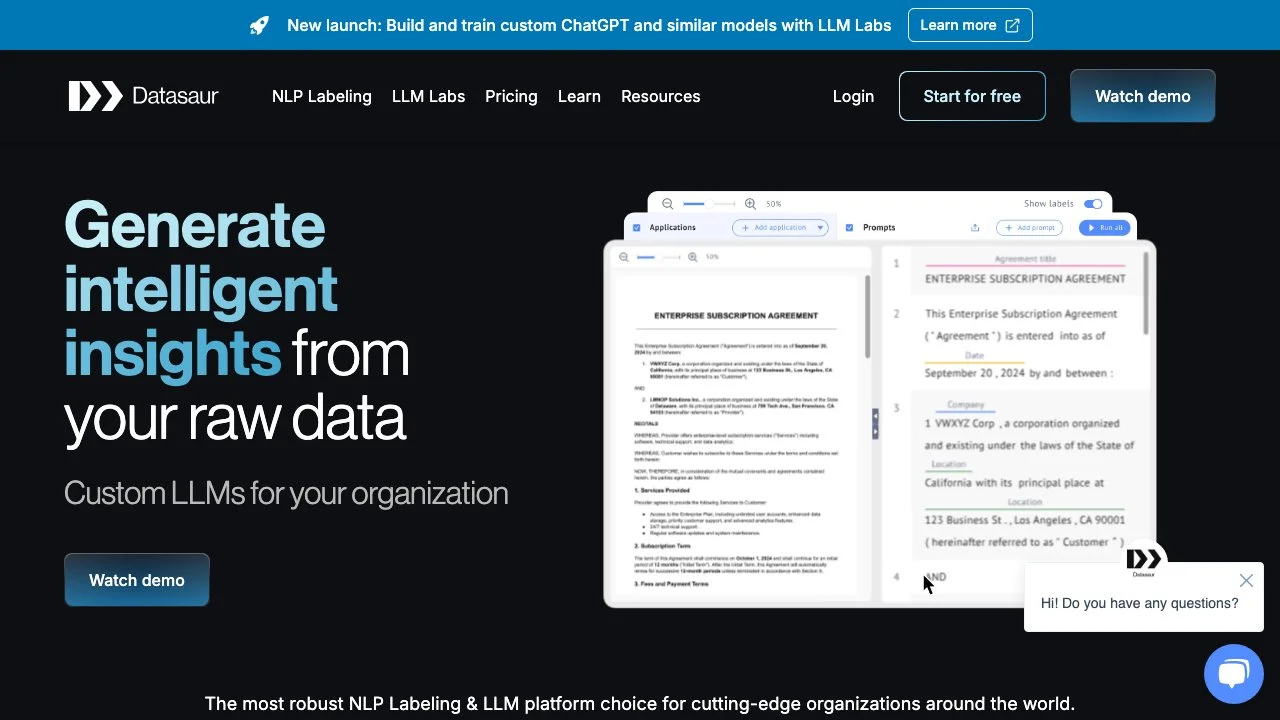Close the chat greeting popup

tap(1246, 581)
